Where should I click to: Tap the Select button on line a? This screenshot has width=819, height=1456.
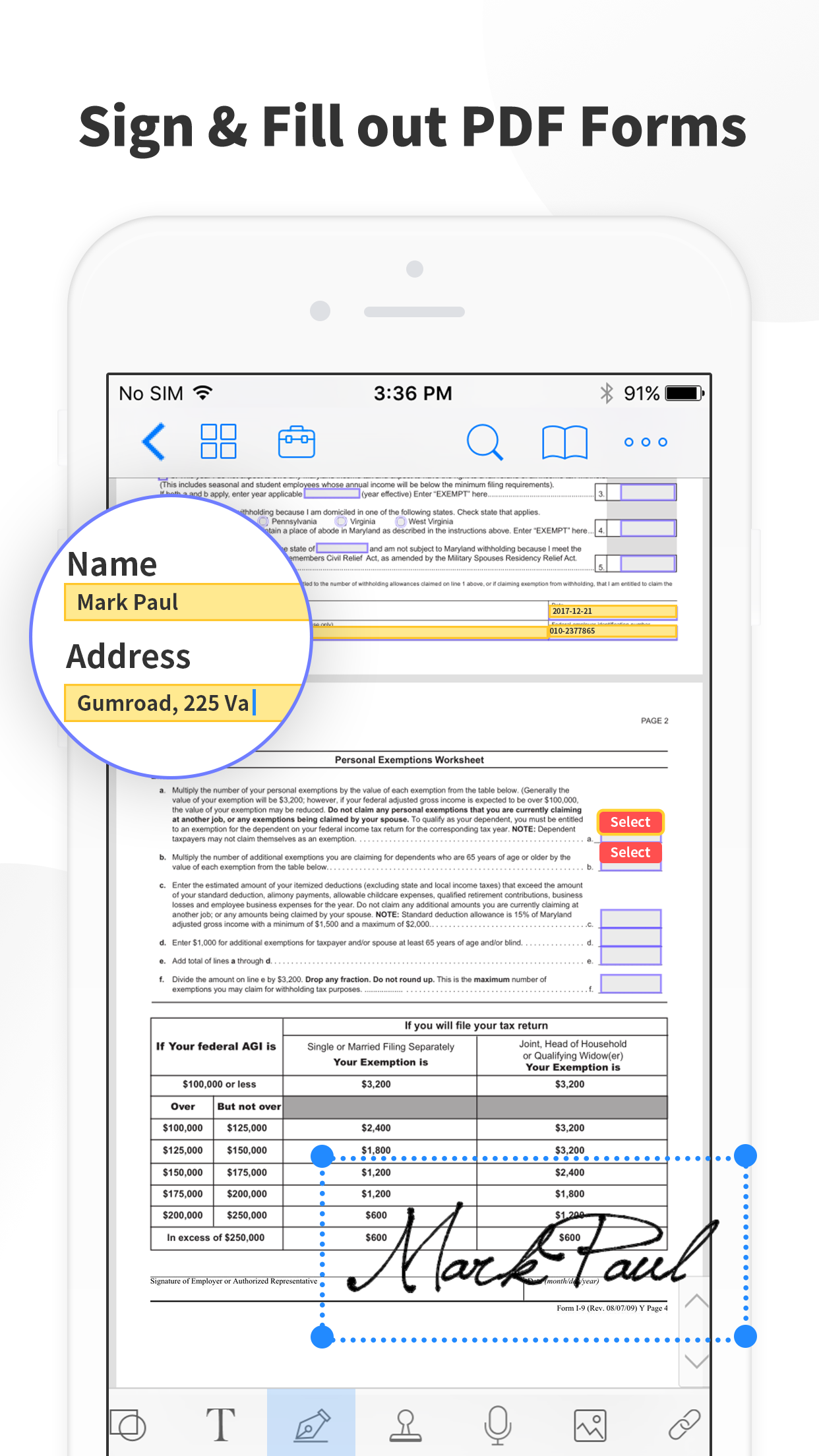pos(630,822)
